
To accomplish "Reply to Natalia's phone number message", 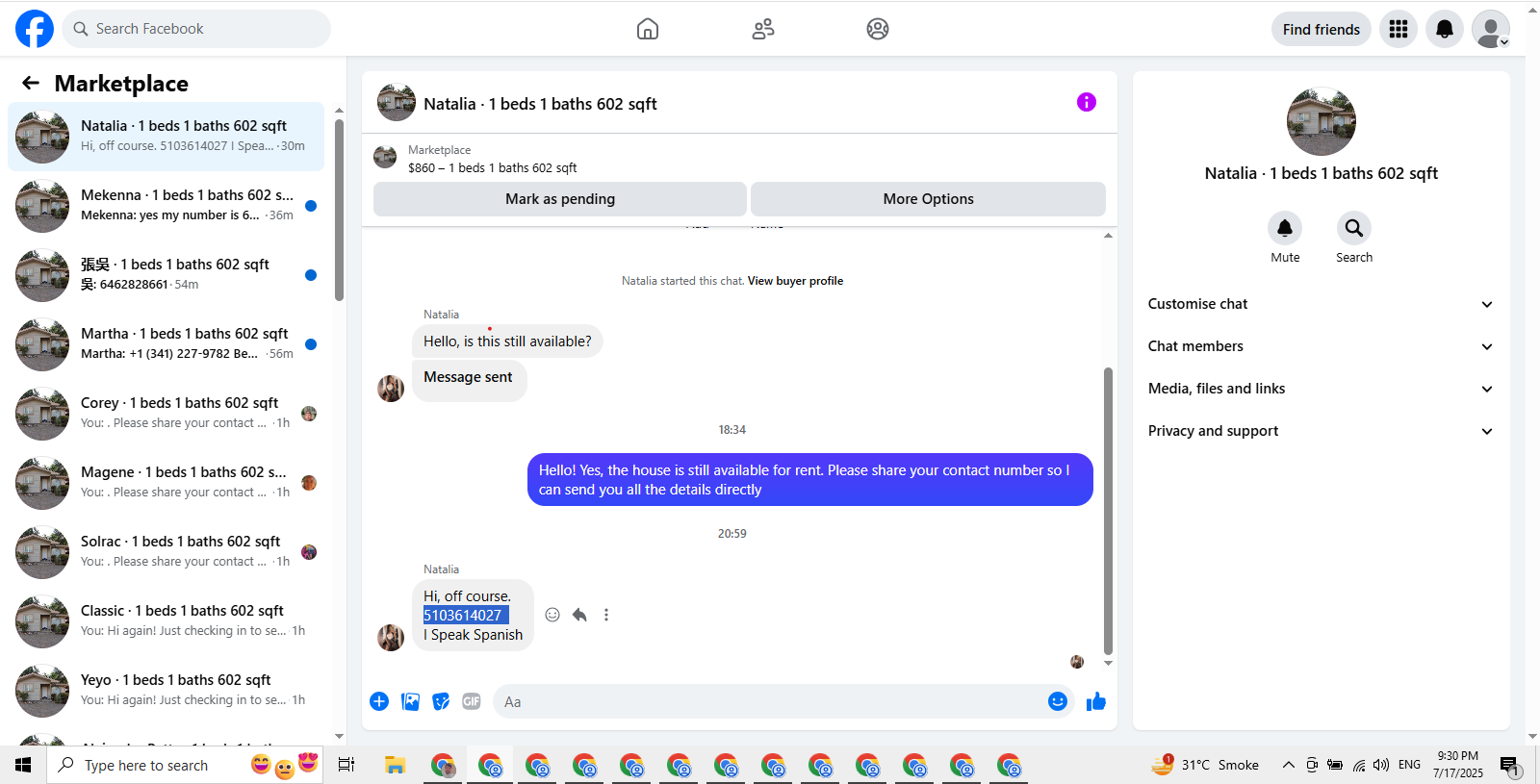I will (x=579, y=615).
